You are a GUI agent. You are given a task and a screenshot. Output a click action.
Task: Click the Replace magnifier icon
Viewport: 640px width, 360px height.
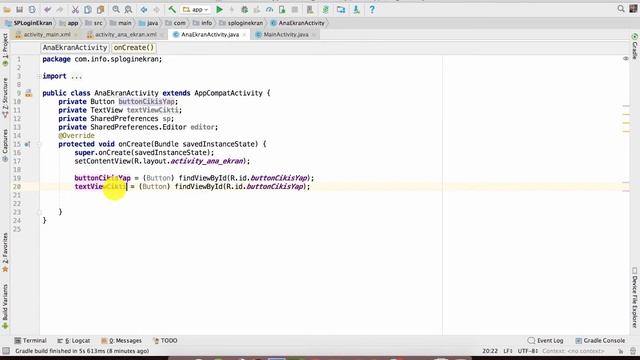[128, 9]
